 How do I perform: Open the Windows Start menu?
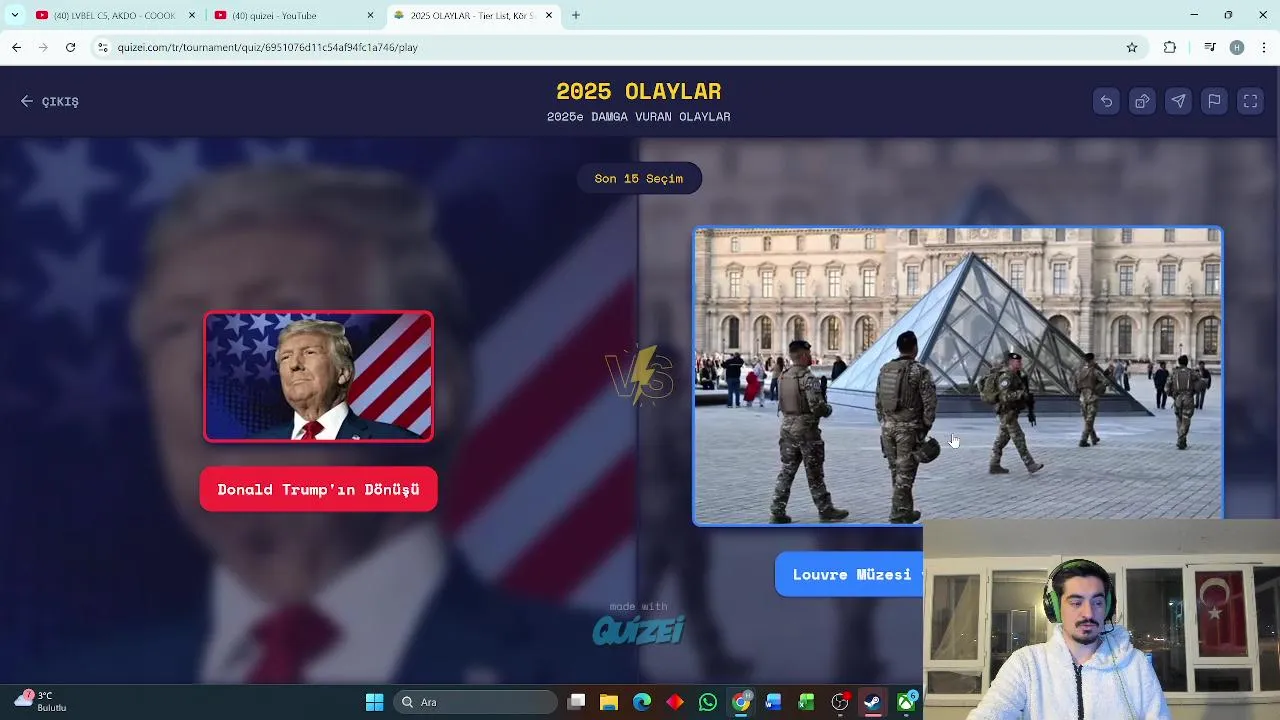pyautogui.click(x=374, y=702)
